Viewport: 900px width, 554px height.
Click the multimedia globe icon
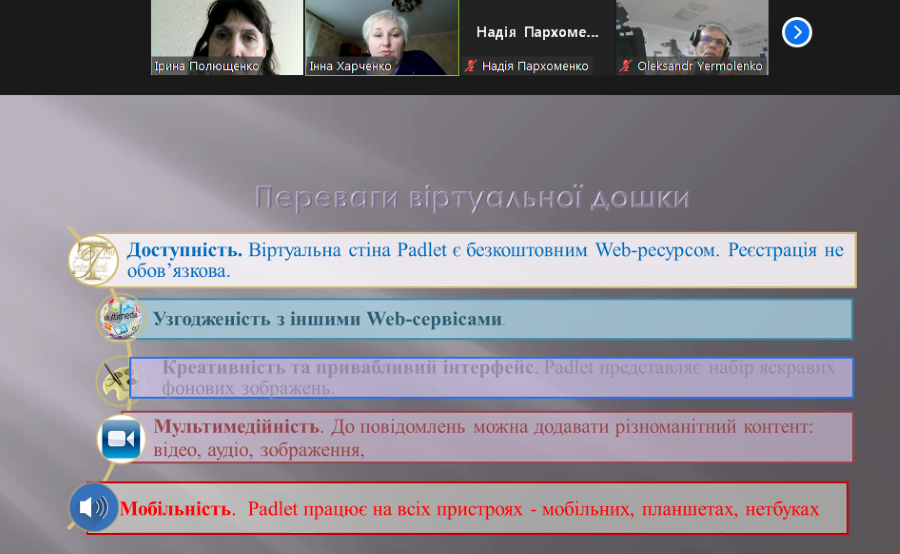pyautogui.click(x=120, y=317)
